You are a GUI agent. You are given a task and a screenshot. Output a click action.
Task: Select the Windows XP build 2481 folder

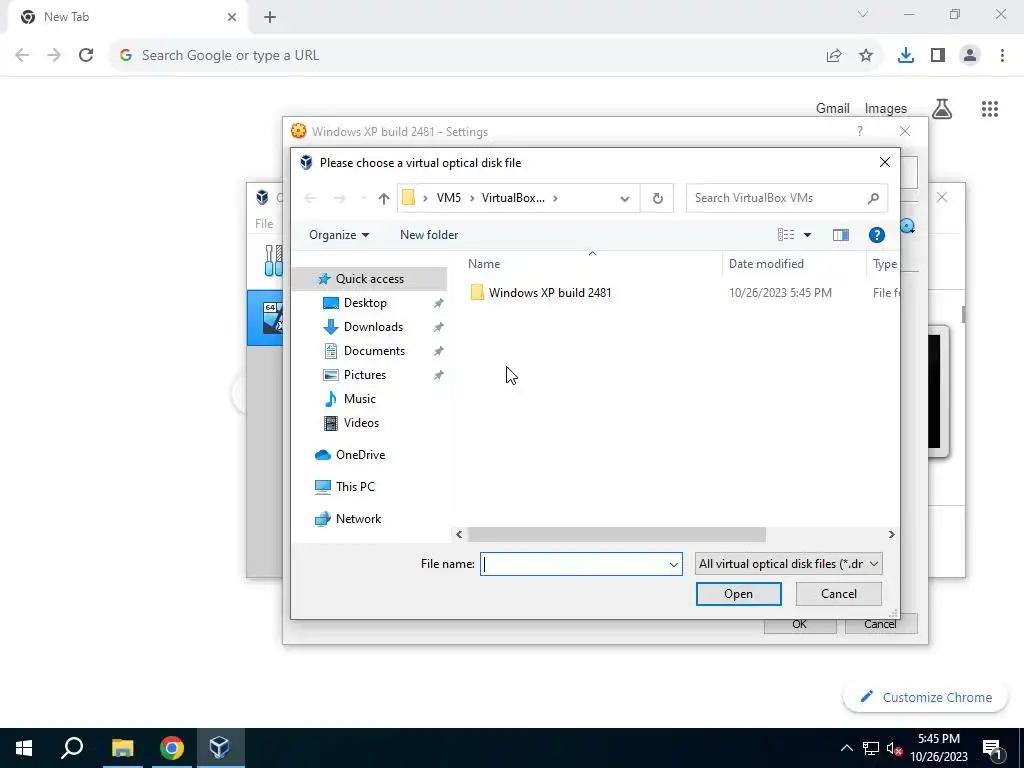click(550, 293)
